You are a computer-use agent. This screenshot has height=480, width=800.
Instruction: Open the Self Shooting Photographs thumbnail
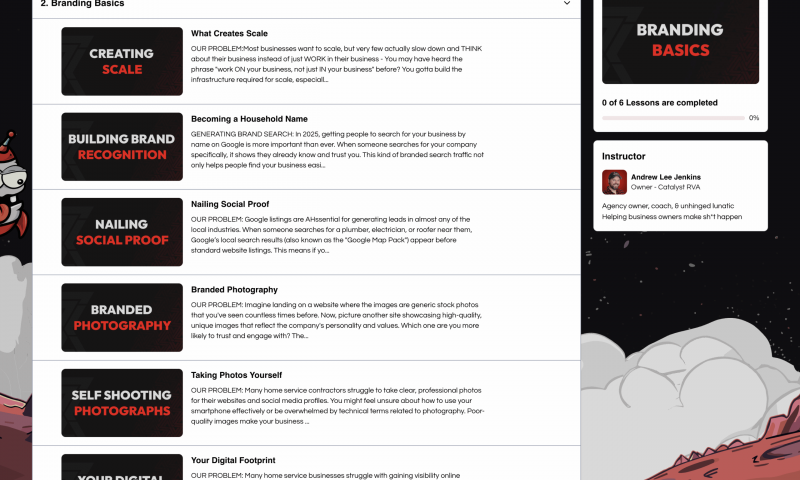(122, 403)
